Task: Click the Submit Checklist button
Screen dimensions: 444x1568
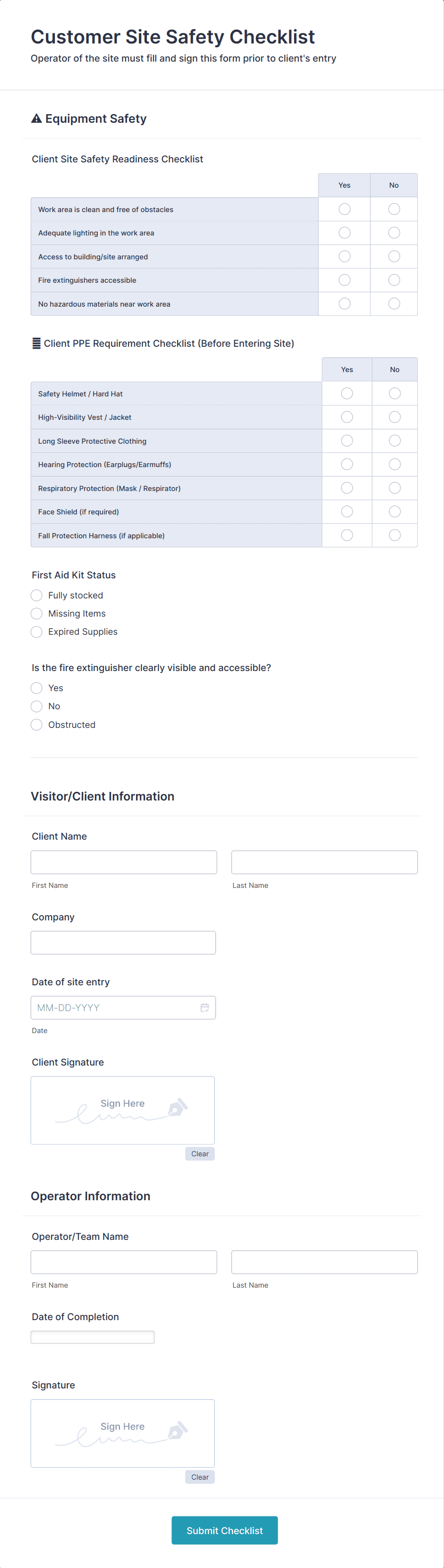Action: click(224, 1530)
